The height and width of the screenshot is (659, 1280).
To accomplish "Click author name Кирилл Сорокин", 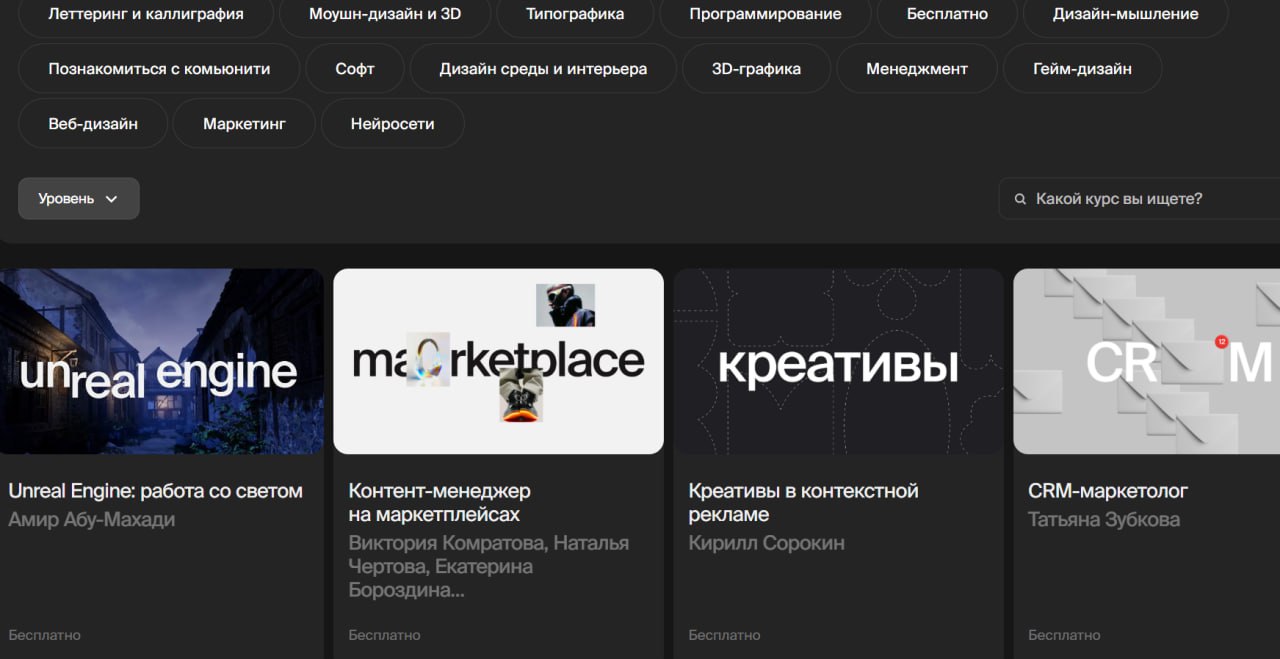I will tap(766, 543).
